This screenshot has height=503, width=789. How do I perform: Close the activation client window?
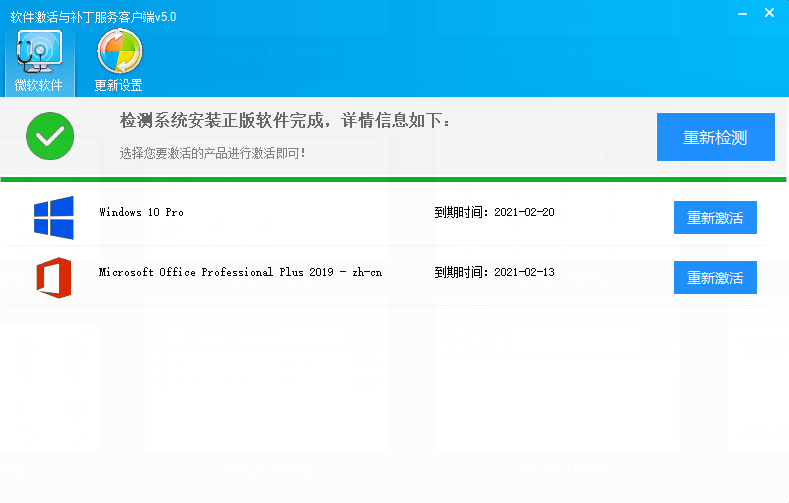point(768,13)
